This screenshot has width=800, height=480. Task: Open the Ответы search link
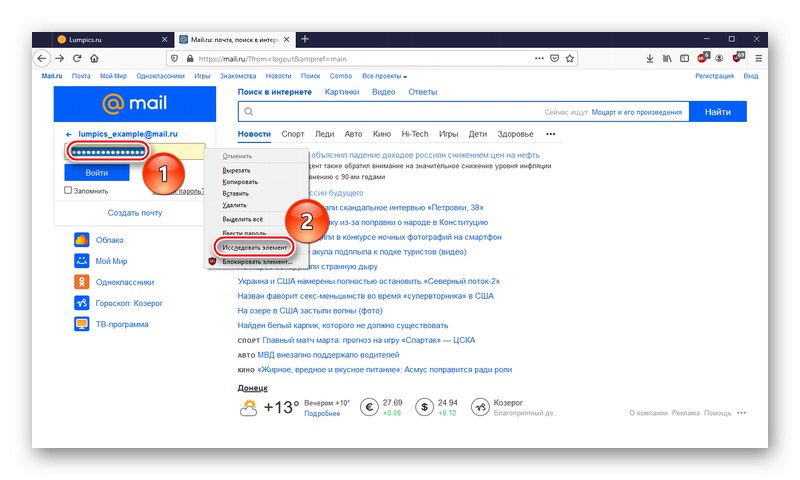pos(422,92)
